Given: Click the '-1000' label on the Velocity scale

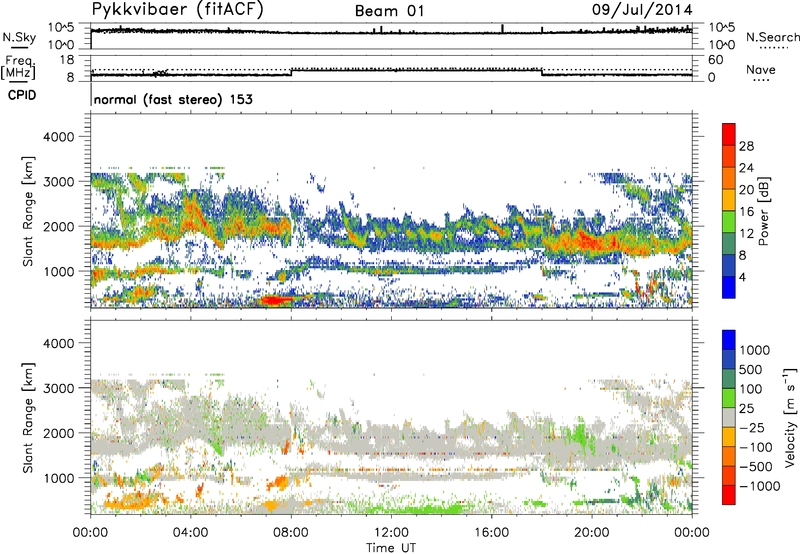Looking at the screenshot, I should (x=759, y=486).
